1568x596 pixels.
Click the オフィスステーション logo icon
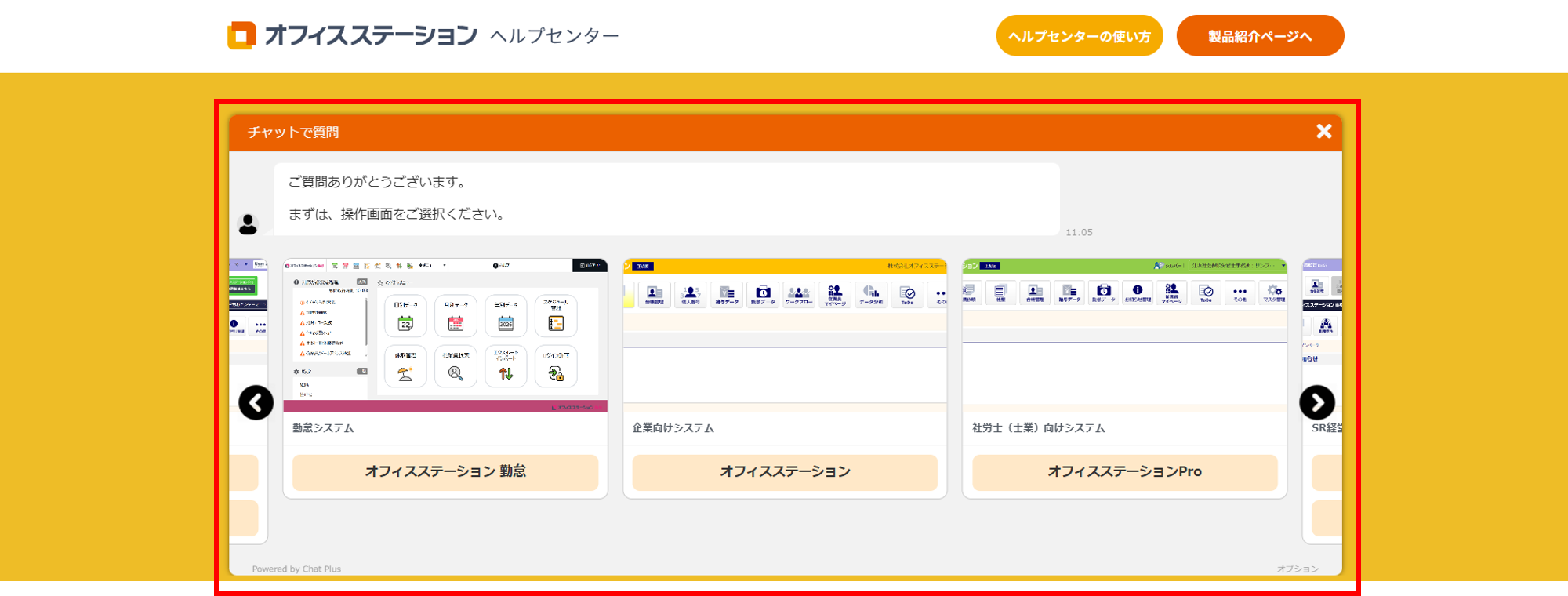(x=241, y=35)
